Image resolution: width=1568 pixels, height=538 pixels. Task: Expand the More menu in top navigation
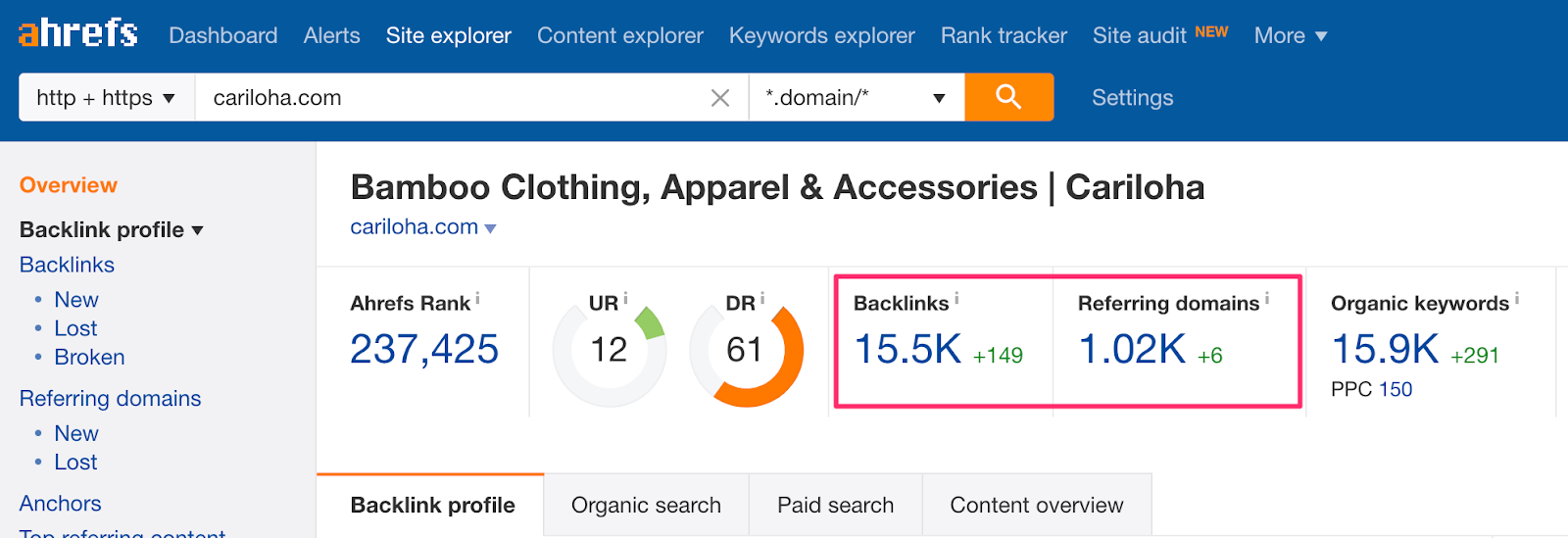pyautogui.click(x=1291, y=35)
